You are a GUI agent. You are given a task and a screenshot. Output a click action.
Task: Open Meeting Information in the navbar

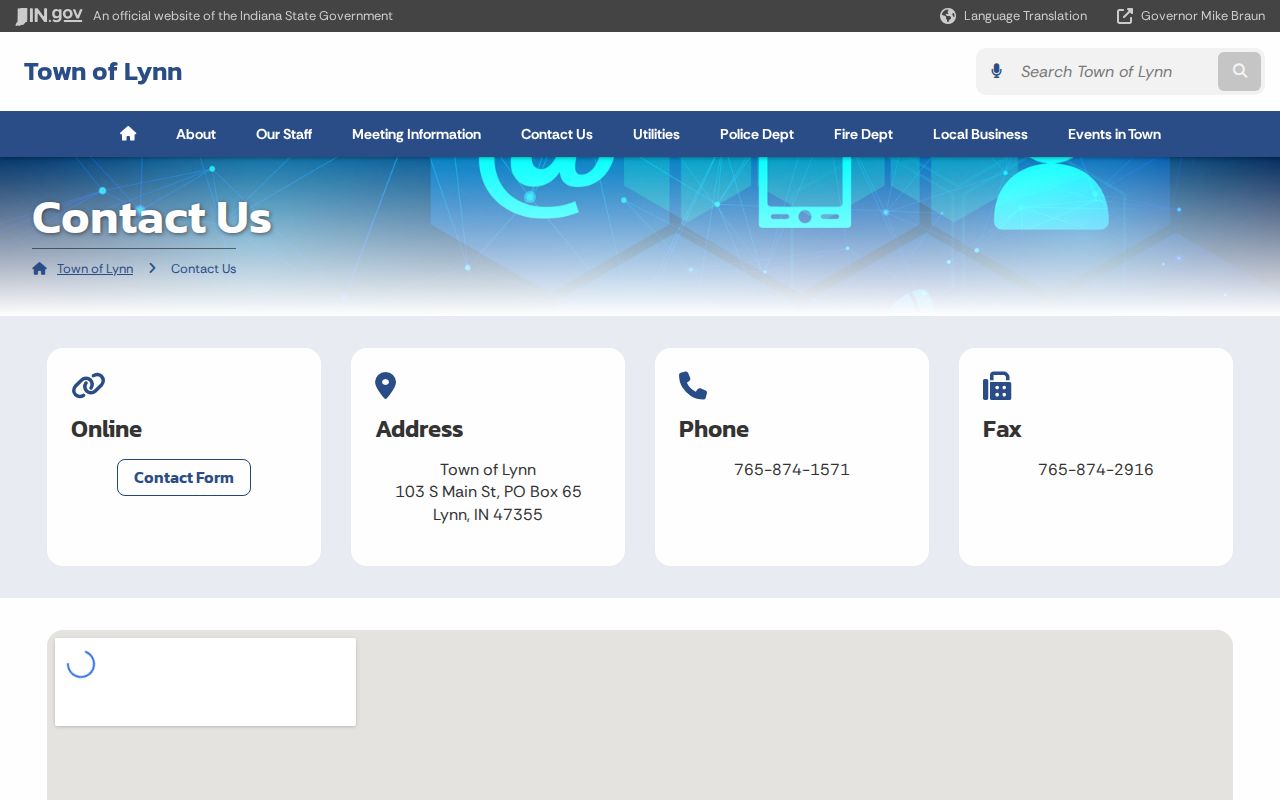click(416, 134)
